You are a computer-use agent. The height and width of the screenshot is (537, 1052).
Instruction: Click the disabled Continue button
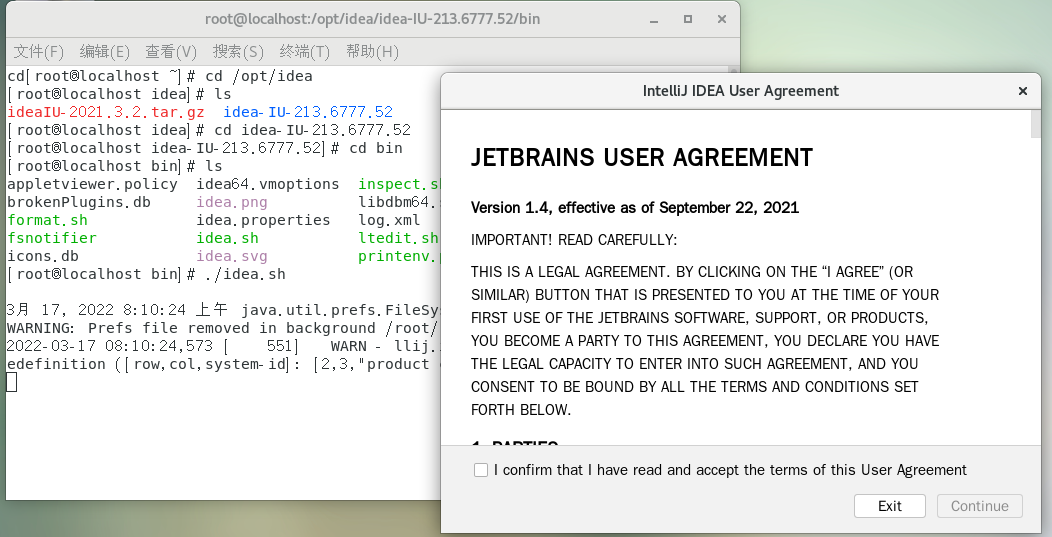(980, 506)
